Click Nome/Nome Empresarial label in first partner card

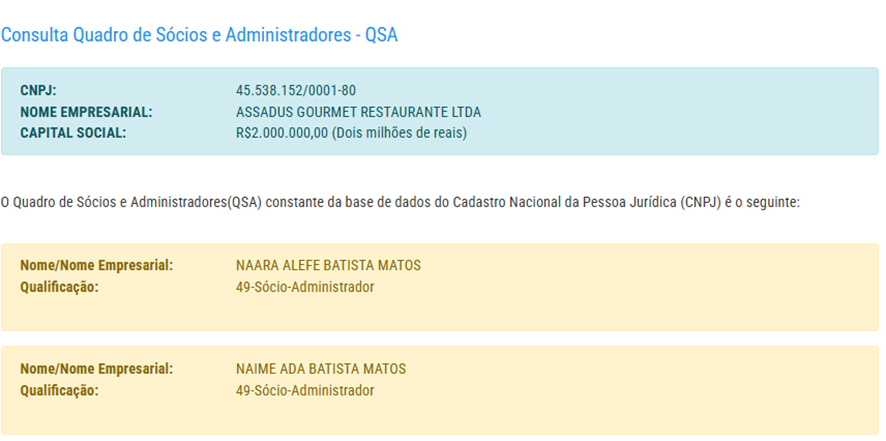[96, 266]
